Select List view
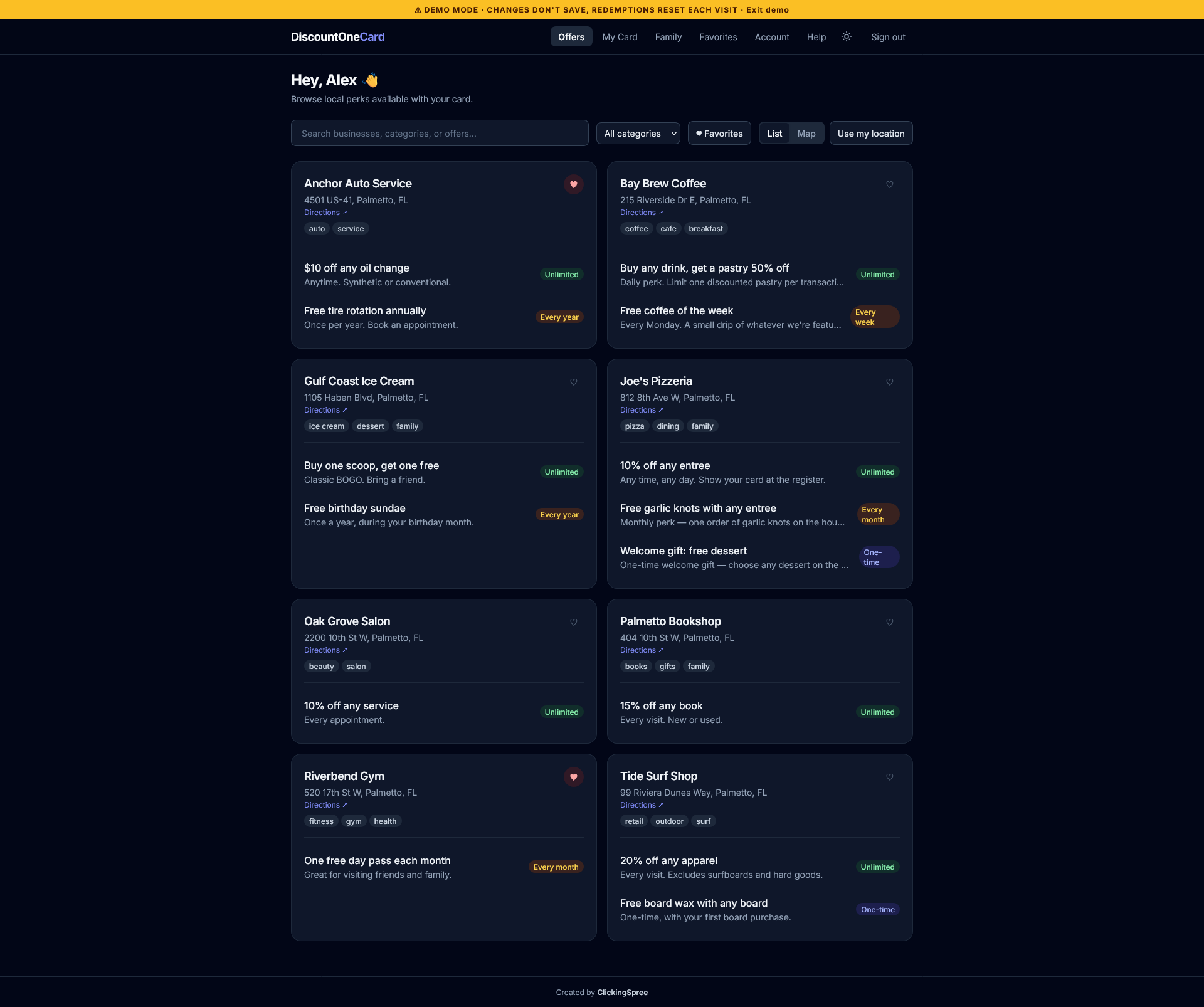The width and height of the screenshot is (1204, 1007). click(x=774, y=133)
